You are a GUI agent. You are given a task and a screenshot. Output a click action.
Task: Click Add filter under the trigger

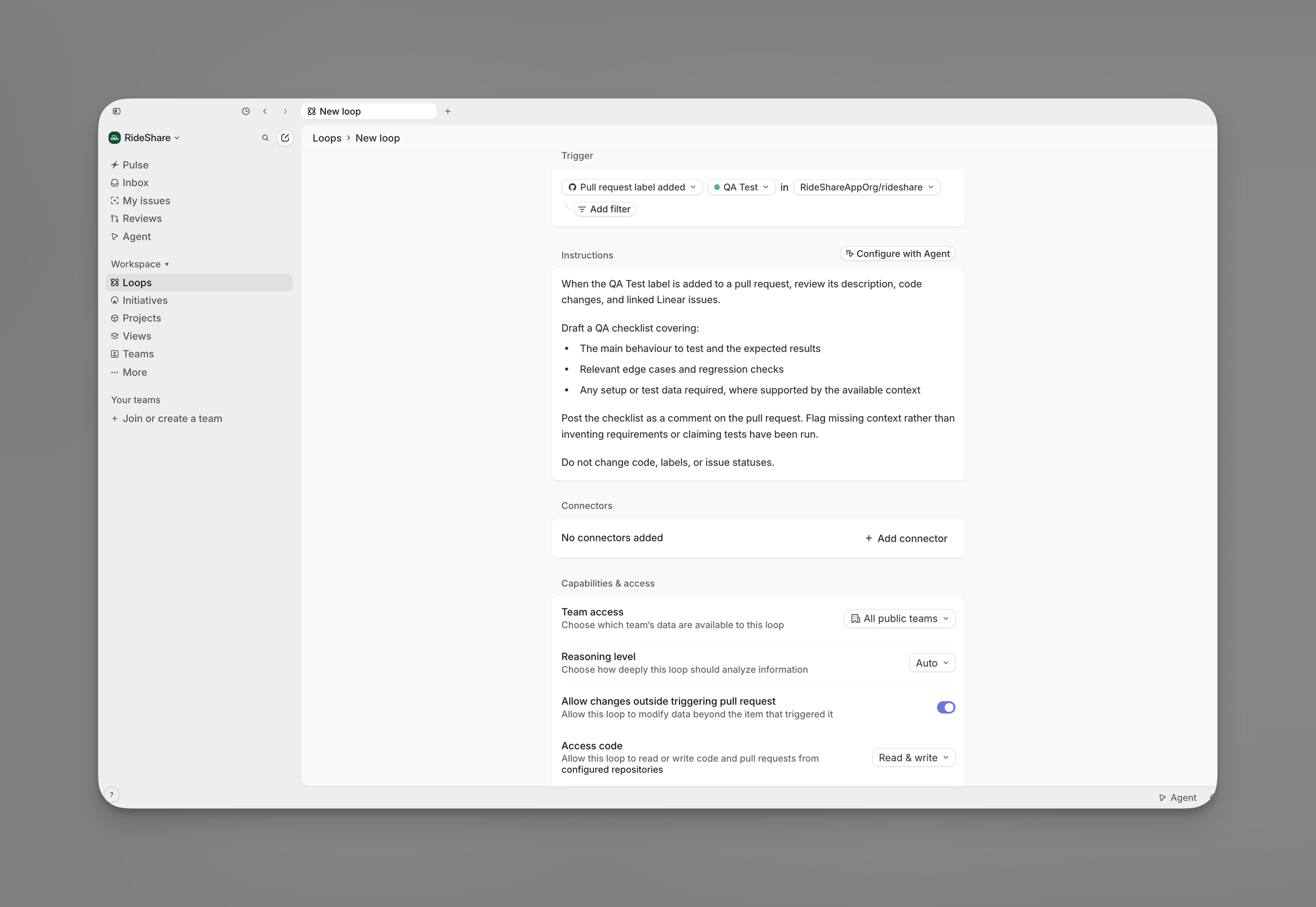605,209
